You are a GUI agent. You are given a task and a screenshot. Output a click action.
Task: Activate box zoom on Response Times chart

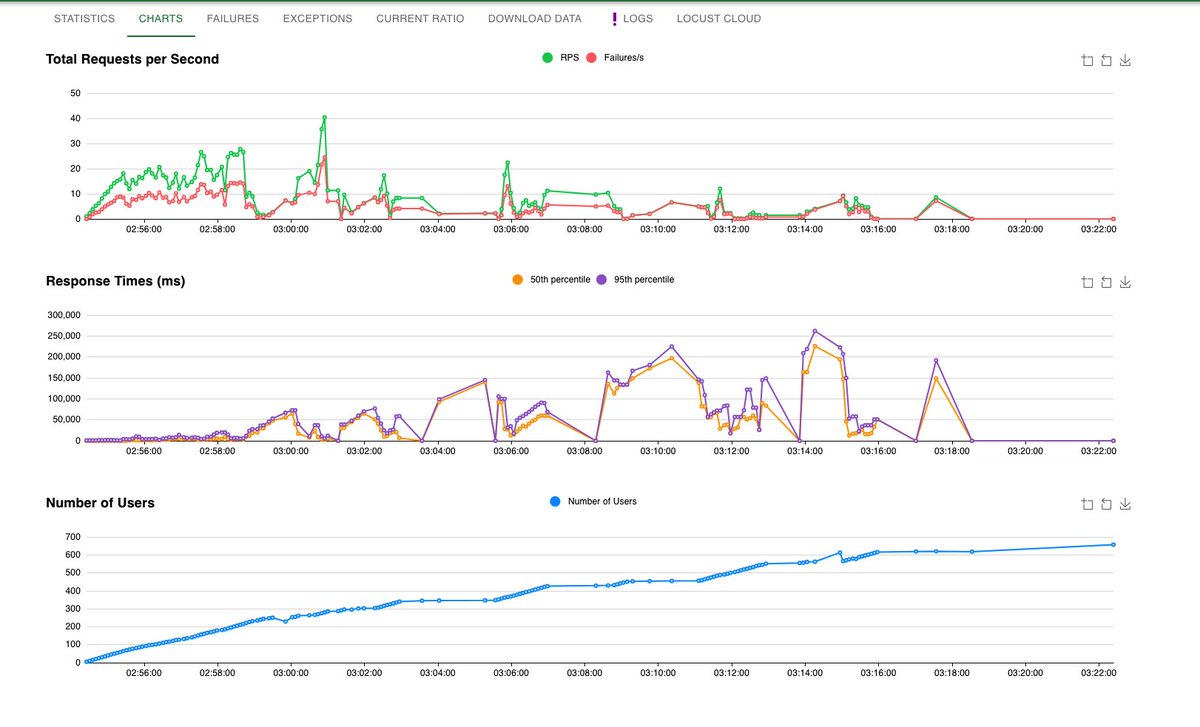click(x=1087, y=282)
